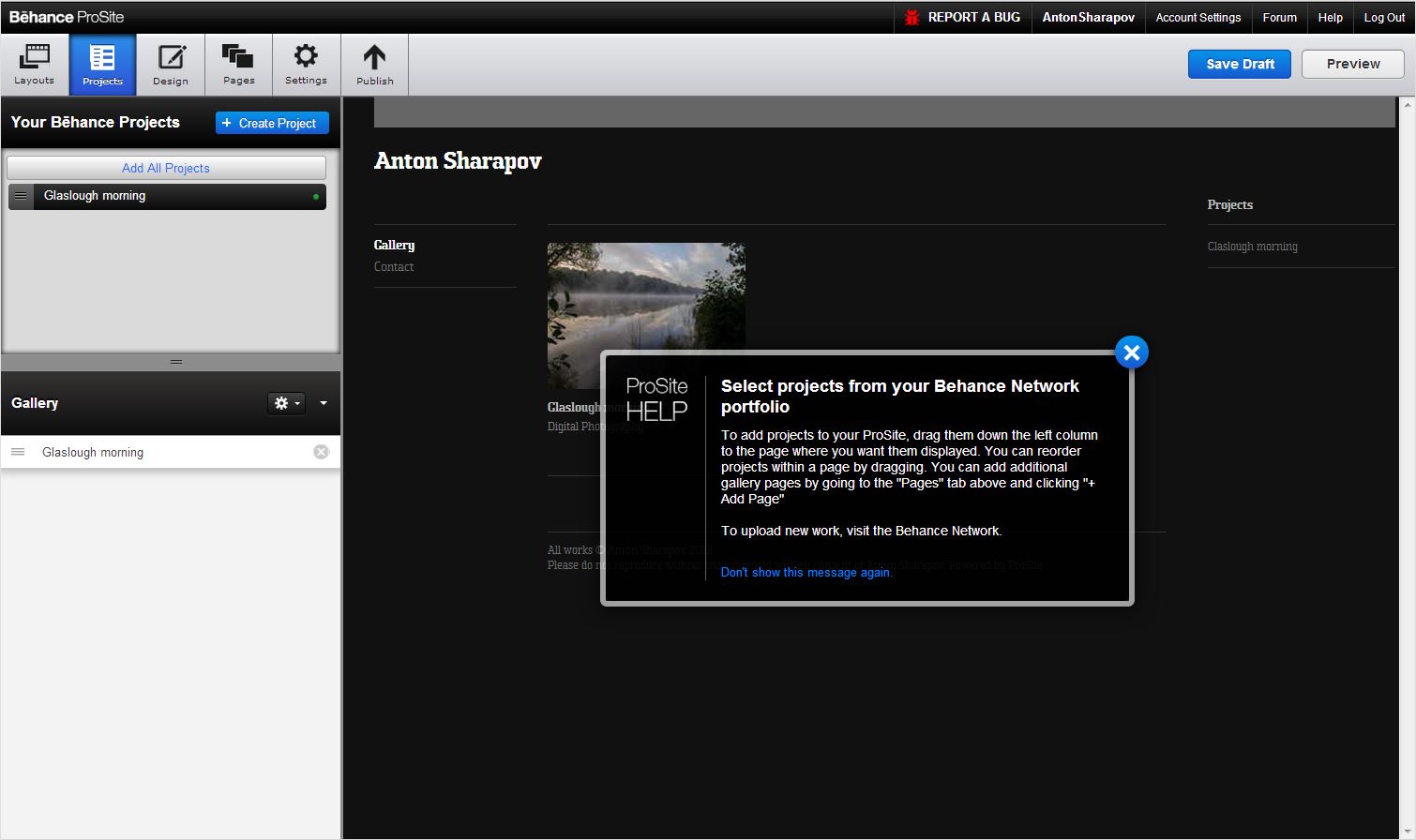Screen dimensions: 1416x840
Task: Open the Layouts tab
Action: 35,65
